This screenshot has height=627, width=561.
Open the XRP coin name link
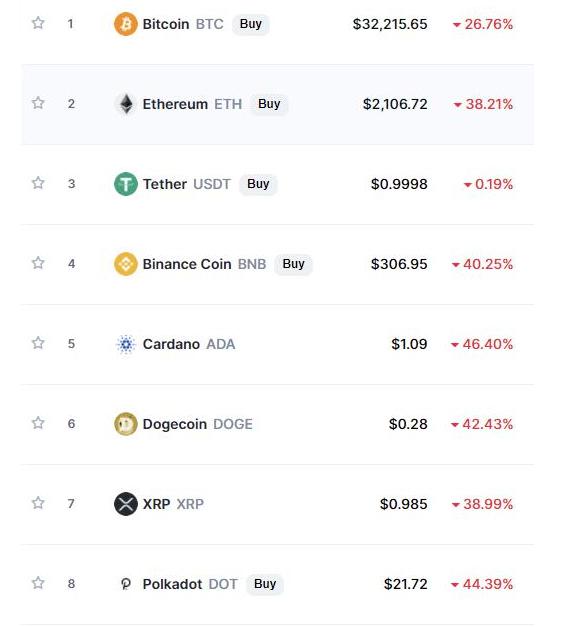click(156, 504)
